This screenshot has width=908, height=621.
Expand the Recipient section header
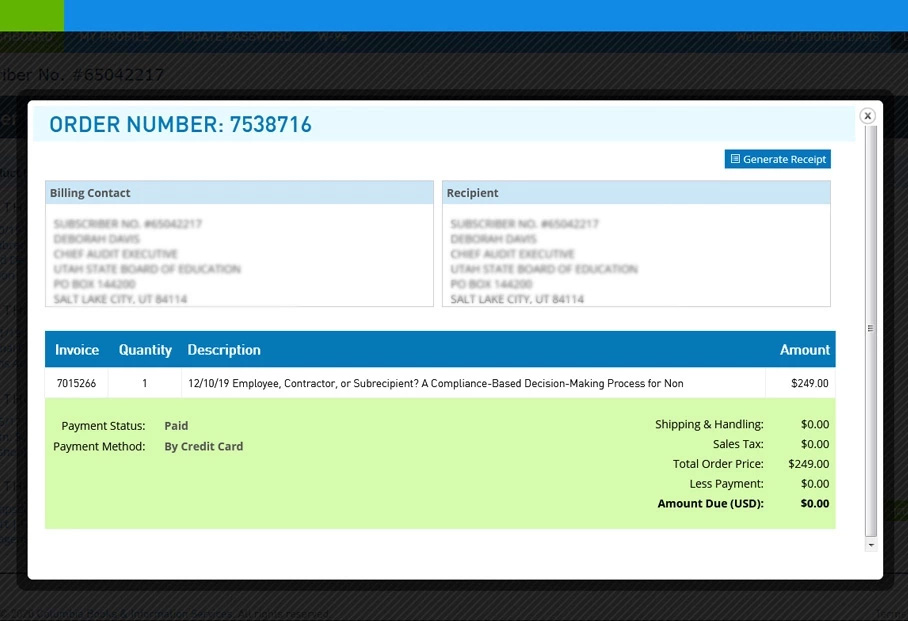[473, 192]
